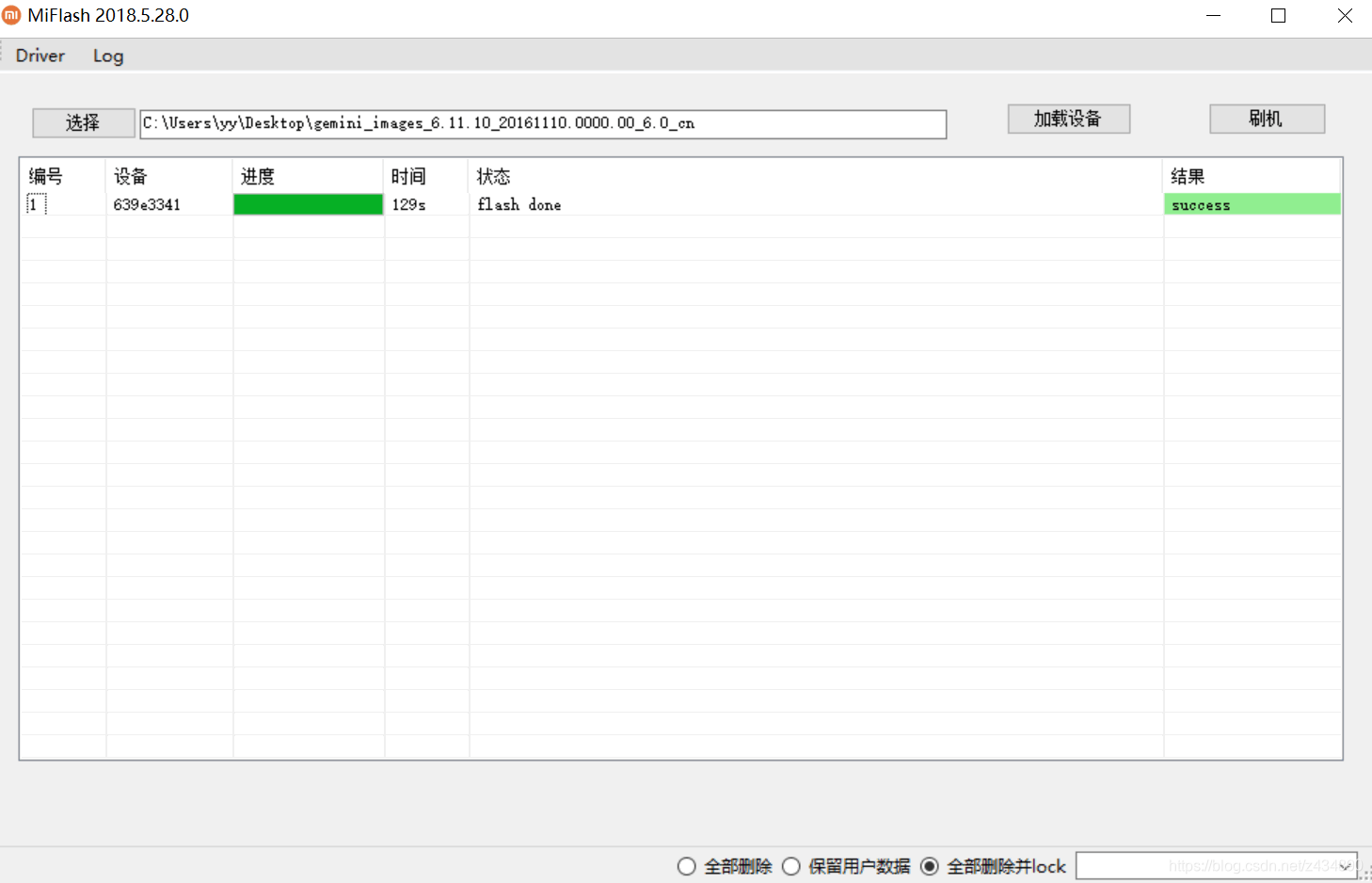
Task: Click the green progress bar
Action: click(x=309, y=204)
